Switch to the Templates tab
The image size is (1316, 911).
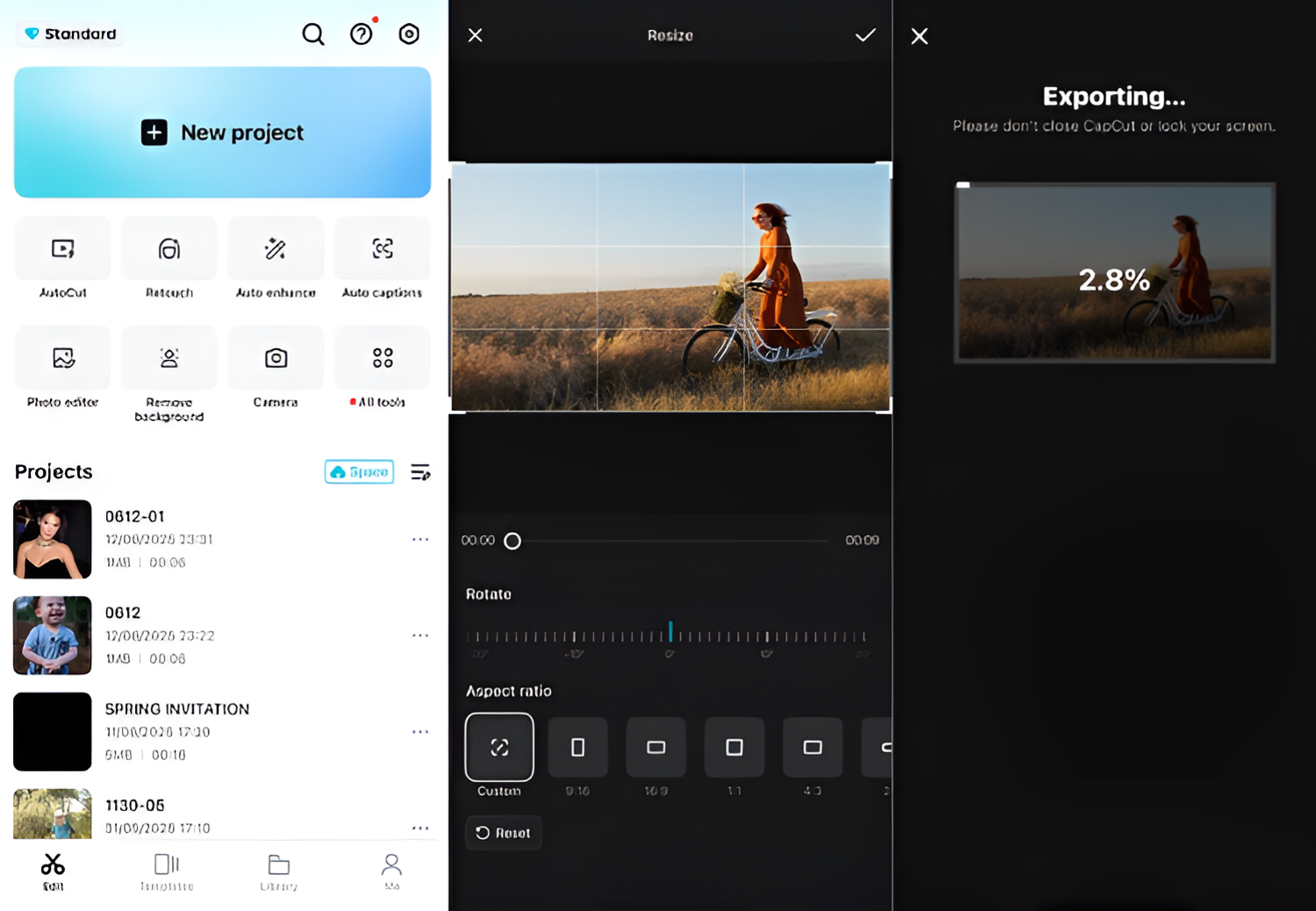[x=166, y=871]
